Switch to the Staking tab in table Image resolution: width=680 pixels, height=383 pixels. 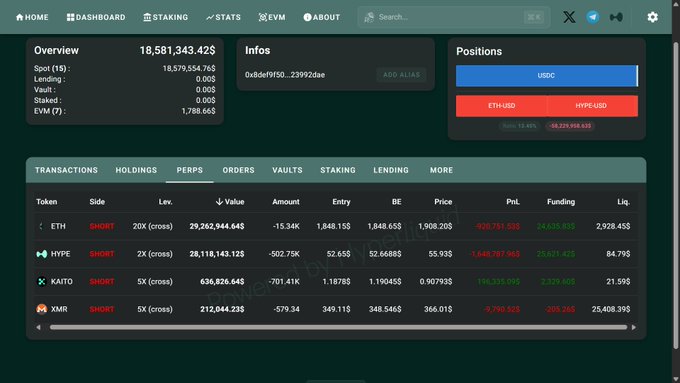coord(338,170)
